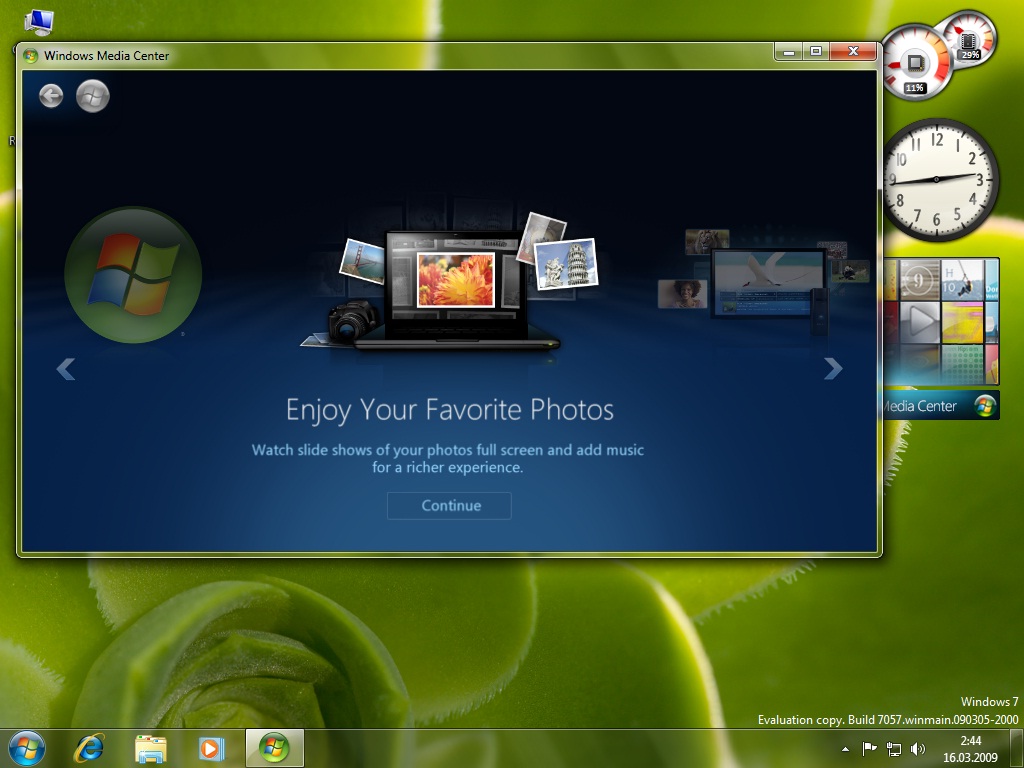The image size is (1024, 768).
Task: Open Windows Explorer from the taskbar
Action: click(x=151, y=748)
